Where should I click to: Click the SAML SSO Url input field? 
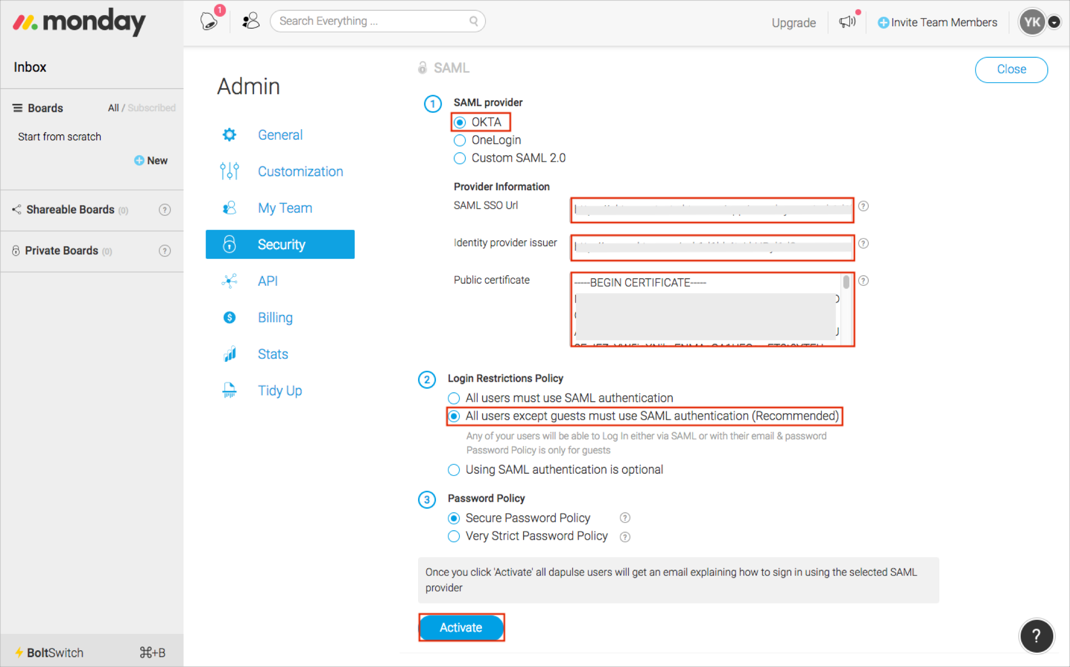[712, 210]
